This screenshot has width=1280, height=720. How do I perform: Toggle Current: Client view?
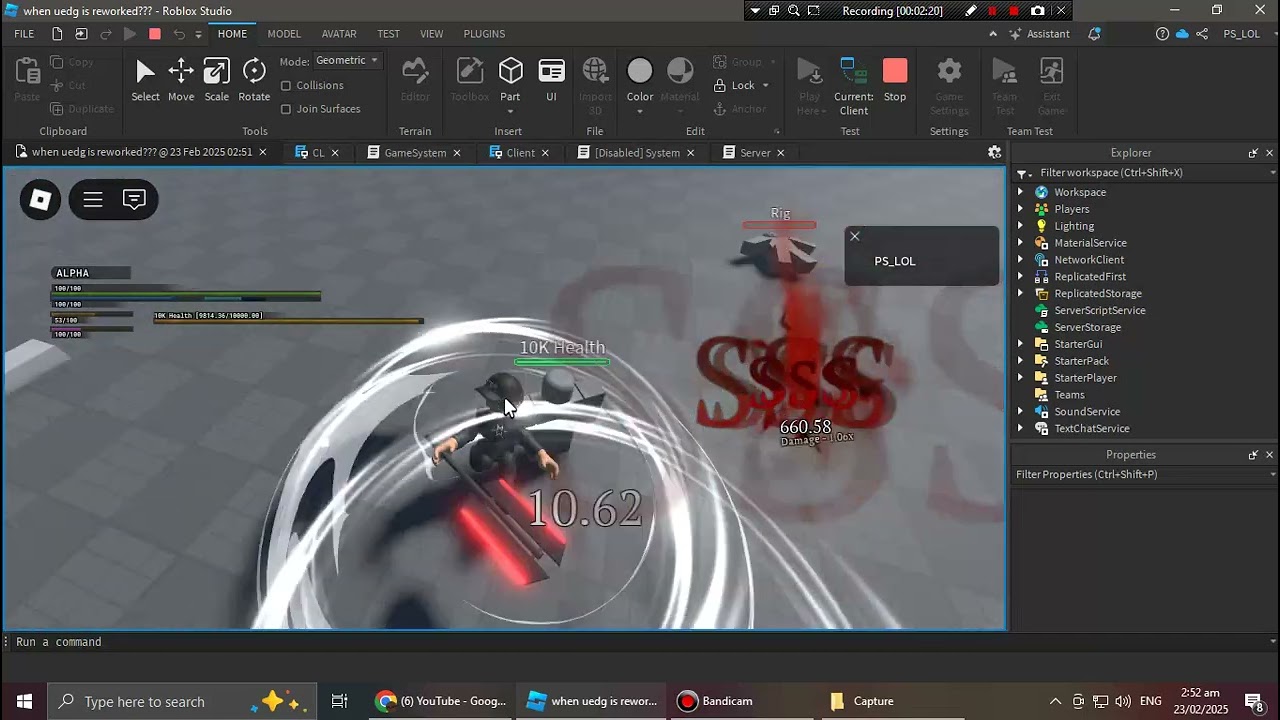tap(854, 86)
